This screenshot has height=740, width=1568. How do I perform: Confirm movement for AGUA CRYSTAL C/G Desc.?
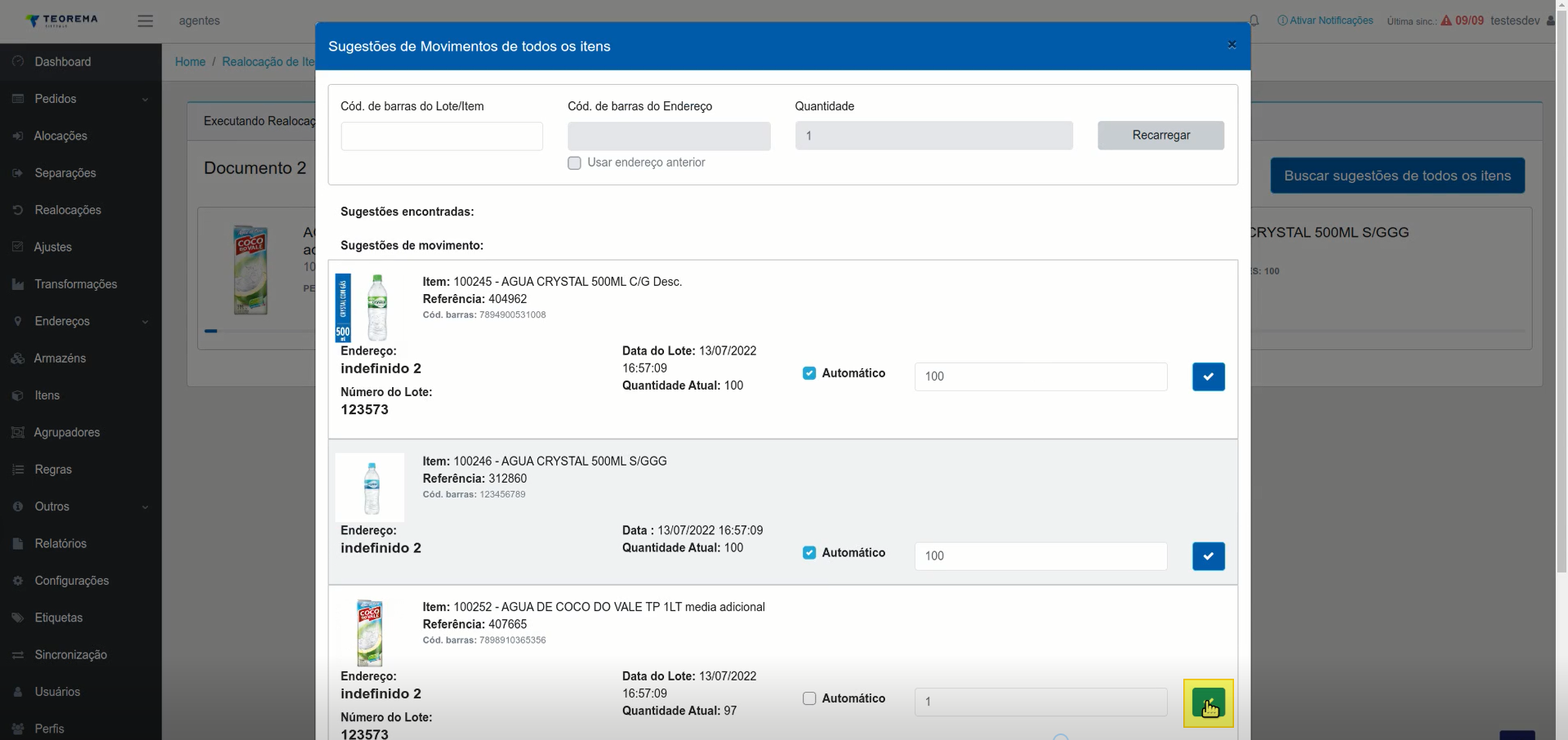(1208, 377)
